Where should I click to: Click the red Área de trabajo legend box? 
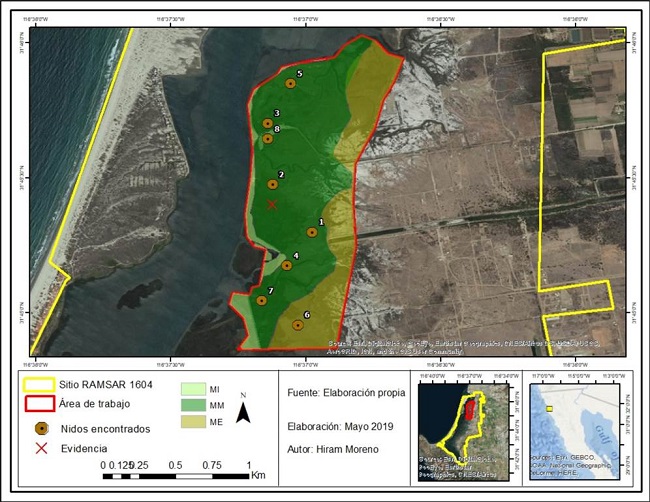[x=40, y=404]
